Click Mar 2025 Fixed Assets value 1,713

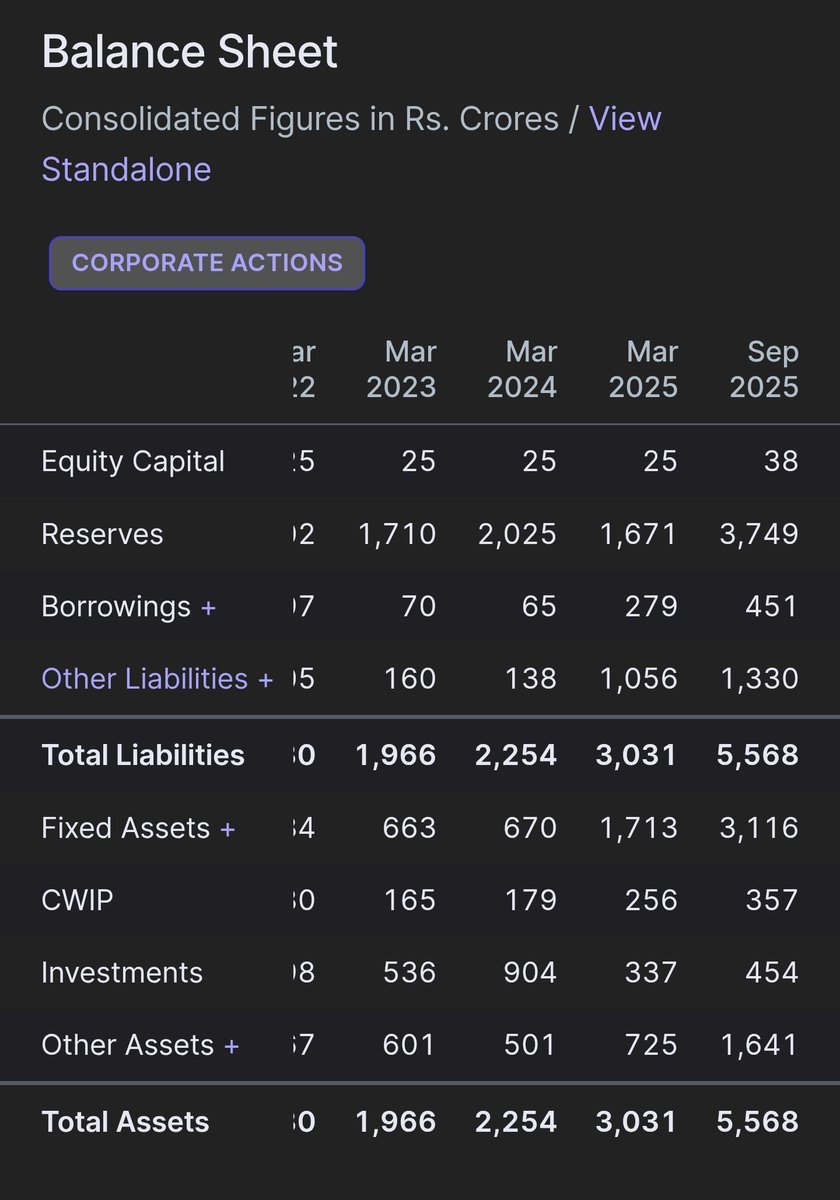click(x=638, y=829)
